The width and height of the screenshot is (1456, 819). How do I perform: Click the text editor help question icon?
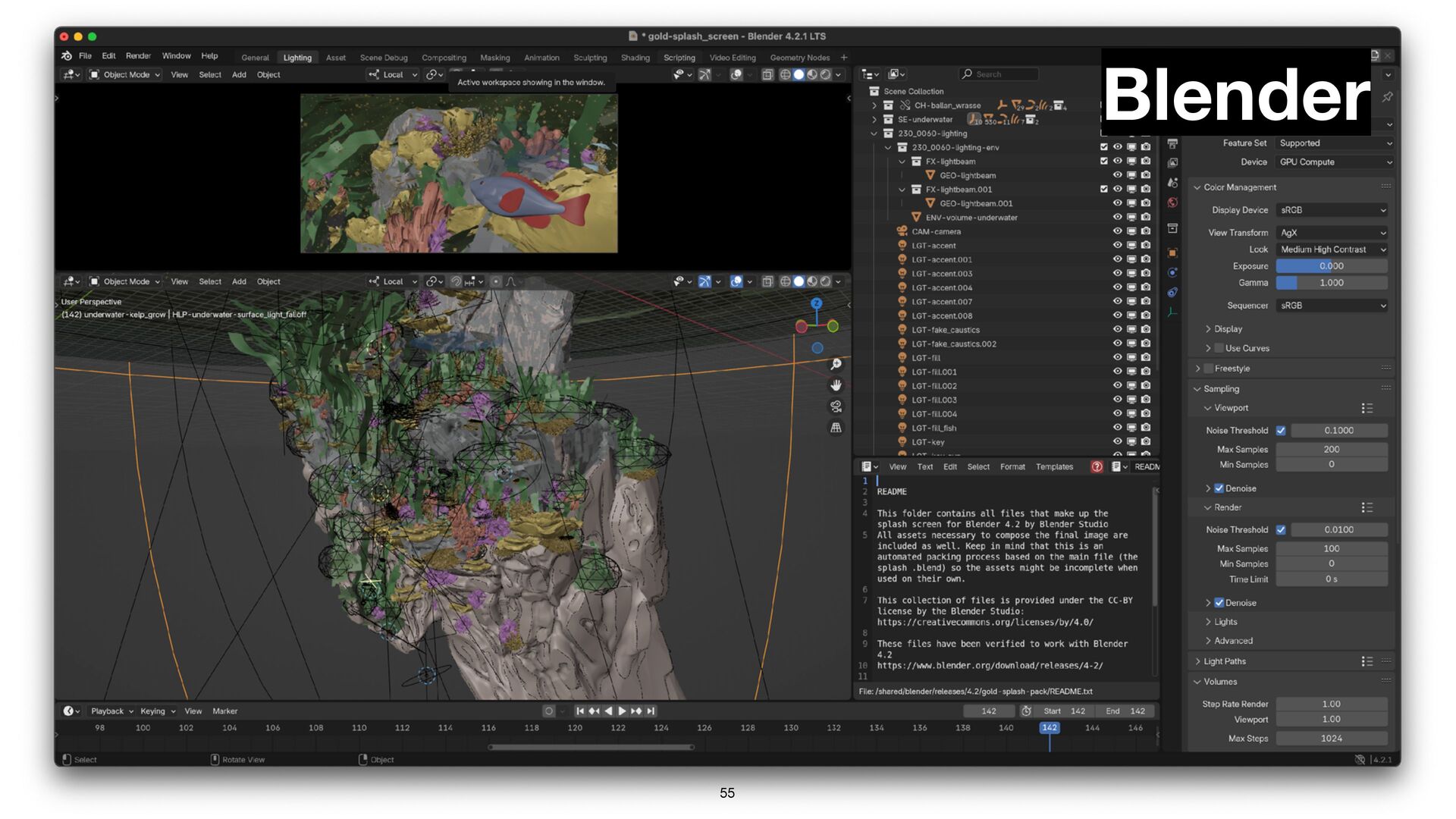tap(1097, 467)
